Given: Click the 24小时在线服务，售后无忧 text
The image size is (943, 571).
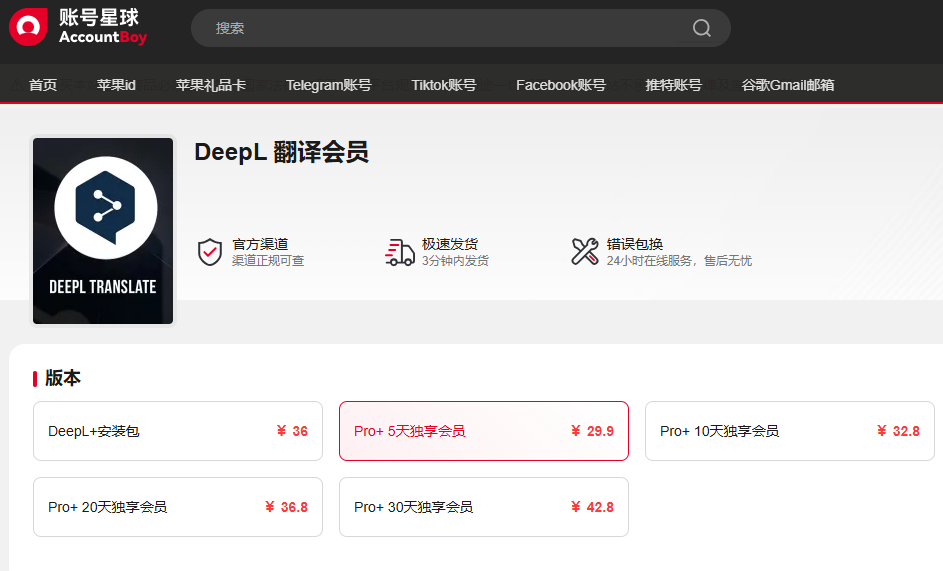Looking at the screenshot, I should tap(679, 261).
